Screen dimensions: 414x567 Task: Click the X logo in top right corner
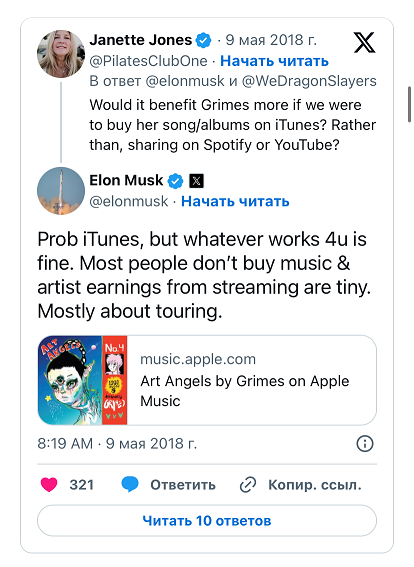(x=364, y=42)
